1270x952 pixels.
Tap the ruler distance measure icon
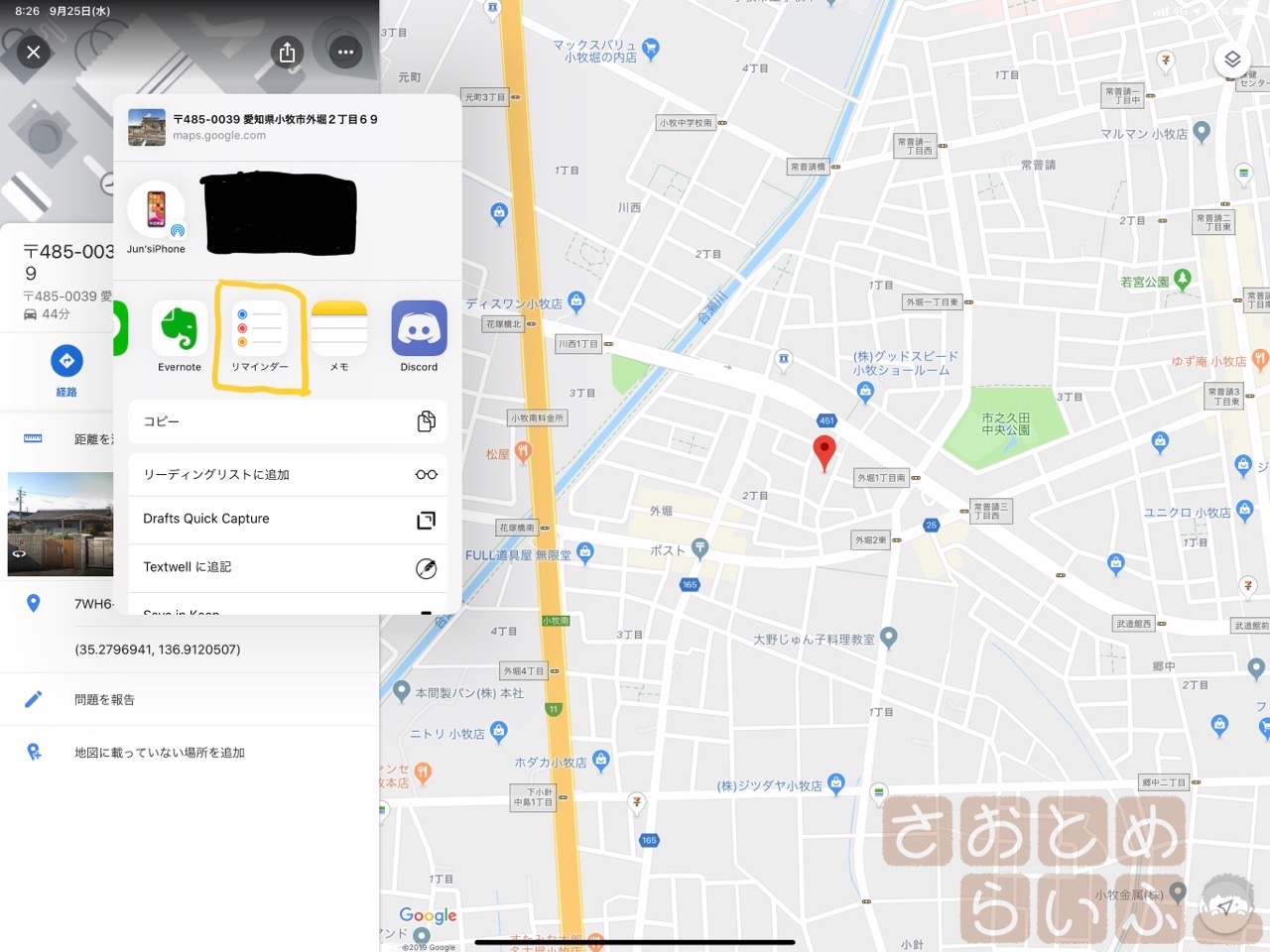pyautogui.click(x=33, y=438)
